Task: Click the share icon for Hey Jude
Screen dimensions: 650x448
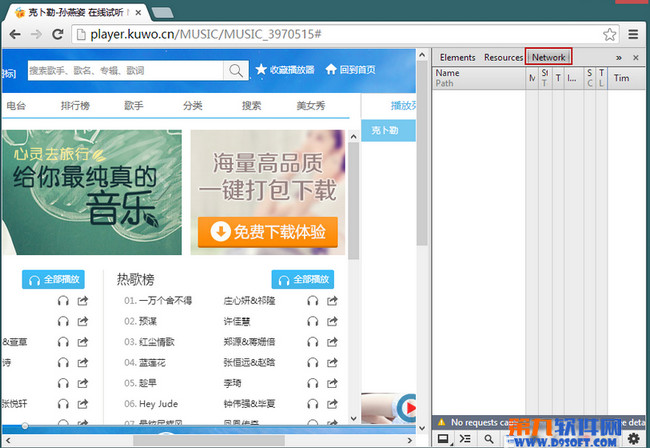Action: coord(331,403)
